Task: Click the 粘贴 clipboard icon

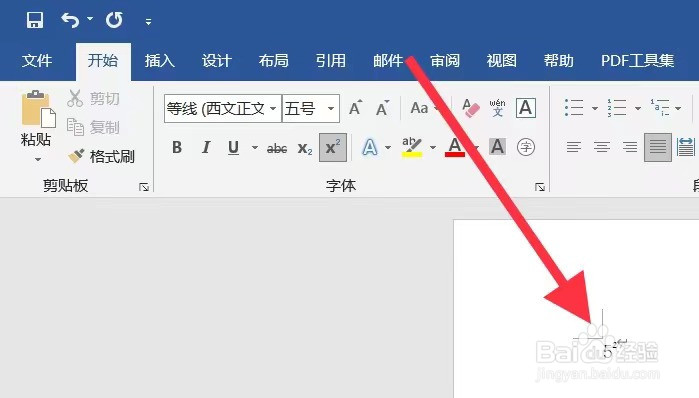Action: pyautogui.click(x=38, y=108)
